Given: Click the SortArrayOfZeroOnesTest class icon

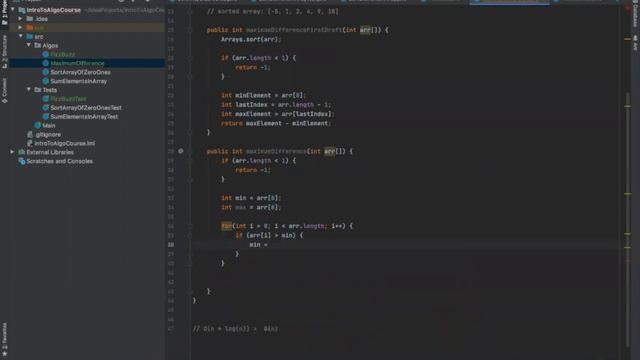Looking at the screenshot, I should click(46, 108).
